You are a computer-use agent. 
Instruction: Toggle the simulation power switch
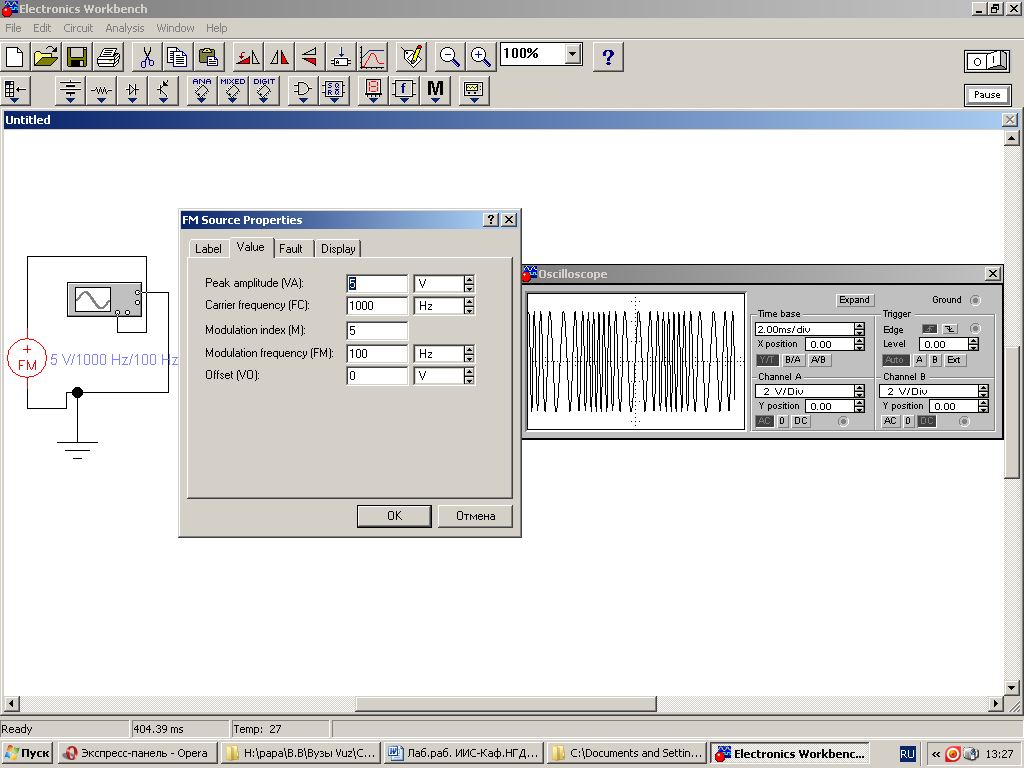[x=986, y=61]
